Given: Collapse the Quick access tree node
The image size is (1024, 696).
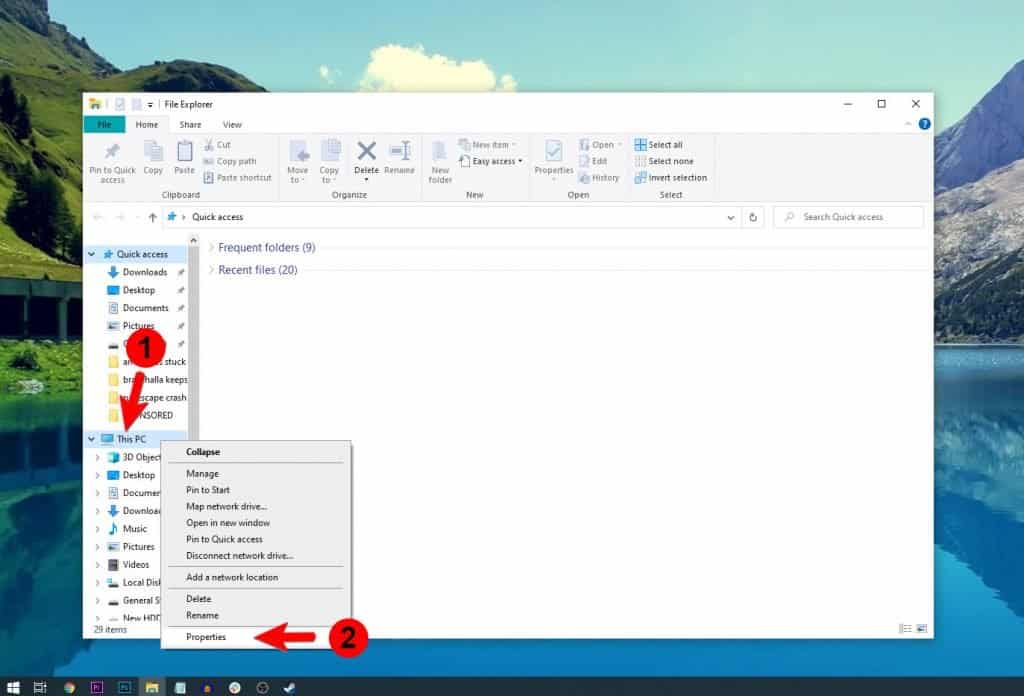Looking at the screenshot, I should click(92, 254).
